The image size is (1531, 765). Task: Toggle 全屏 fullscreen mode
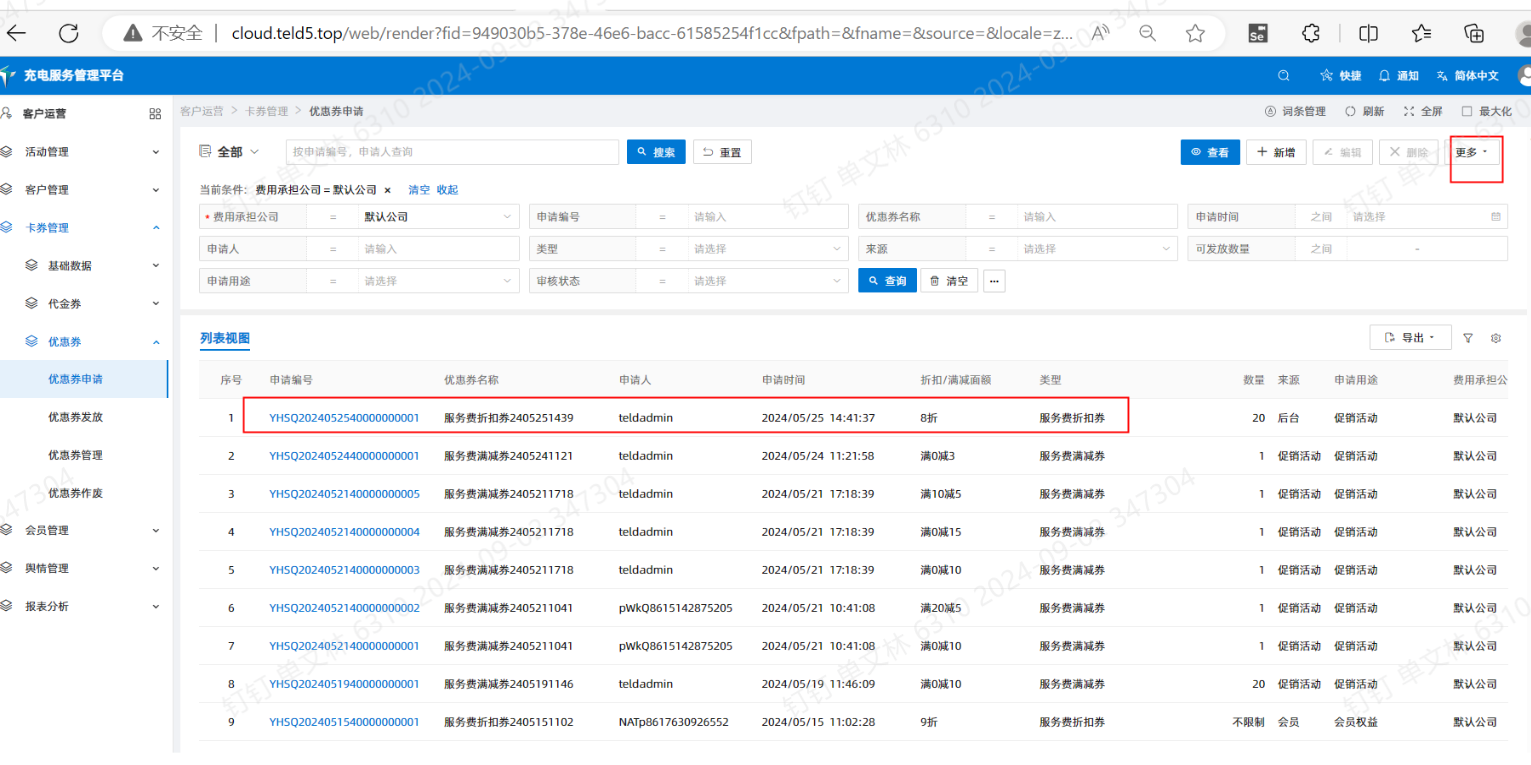1423,111
